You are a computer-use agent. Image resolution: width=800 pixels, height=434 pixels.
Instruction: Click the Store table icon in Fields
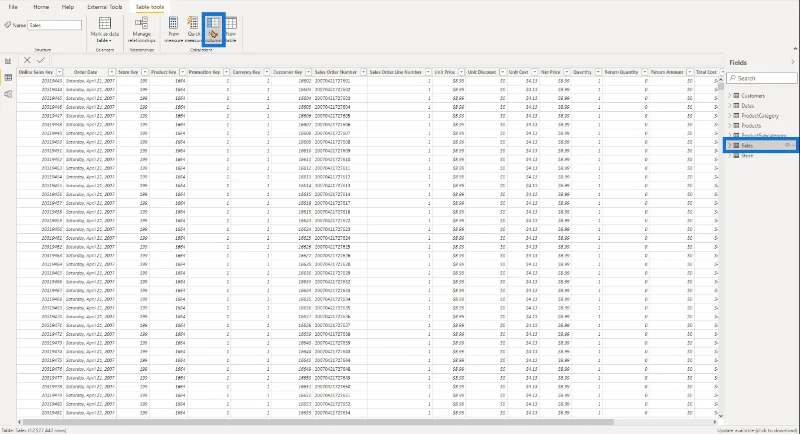tap(736, 156)
